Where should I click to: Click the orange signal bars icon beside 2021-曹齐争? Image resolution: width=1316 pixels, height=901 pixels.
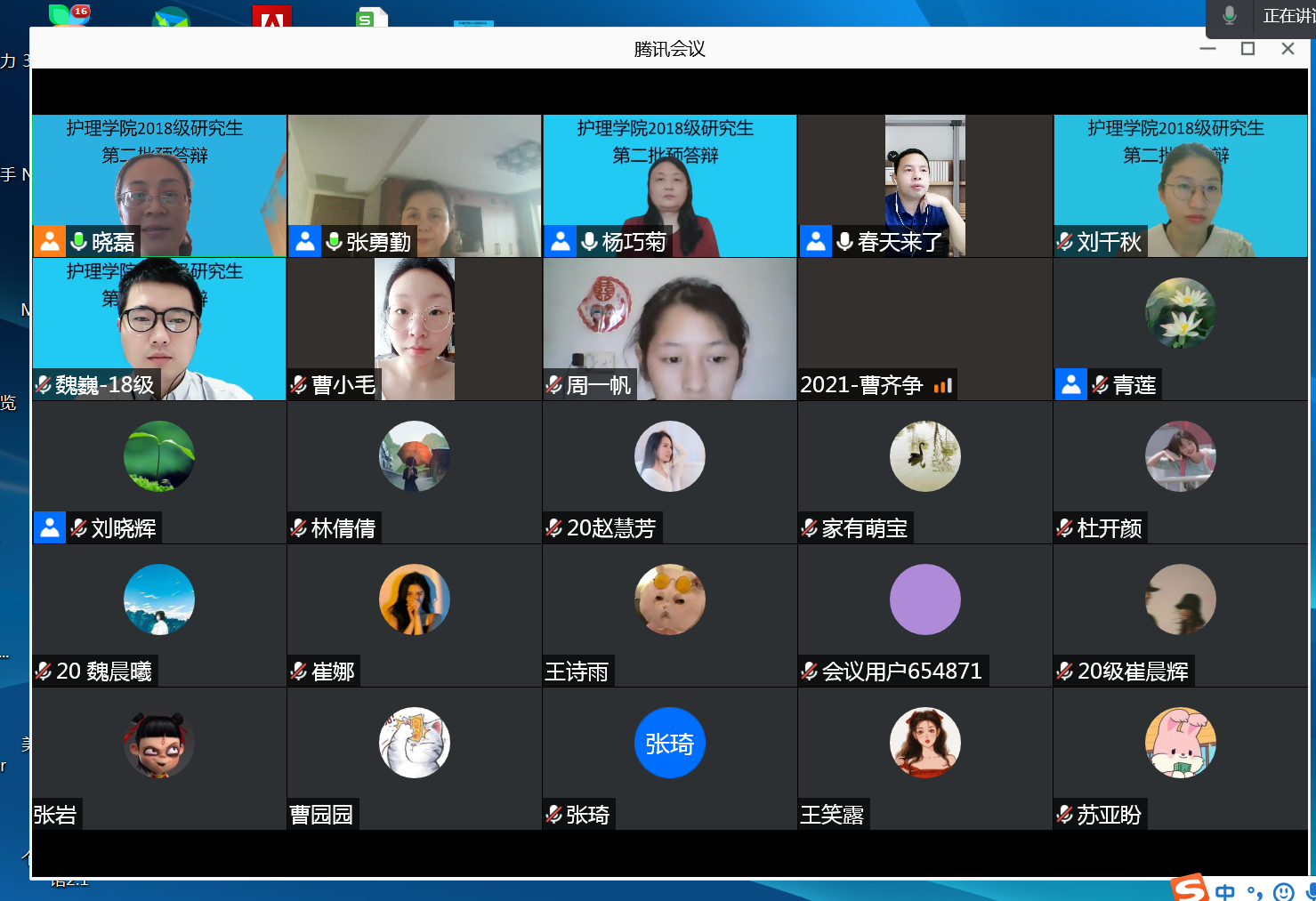(943, 385)
